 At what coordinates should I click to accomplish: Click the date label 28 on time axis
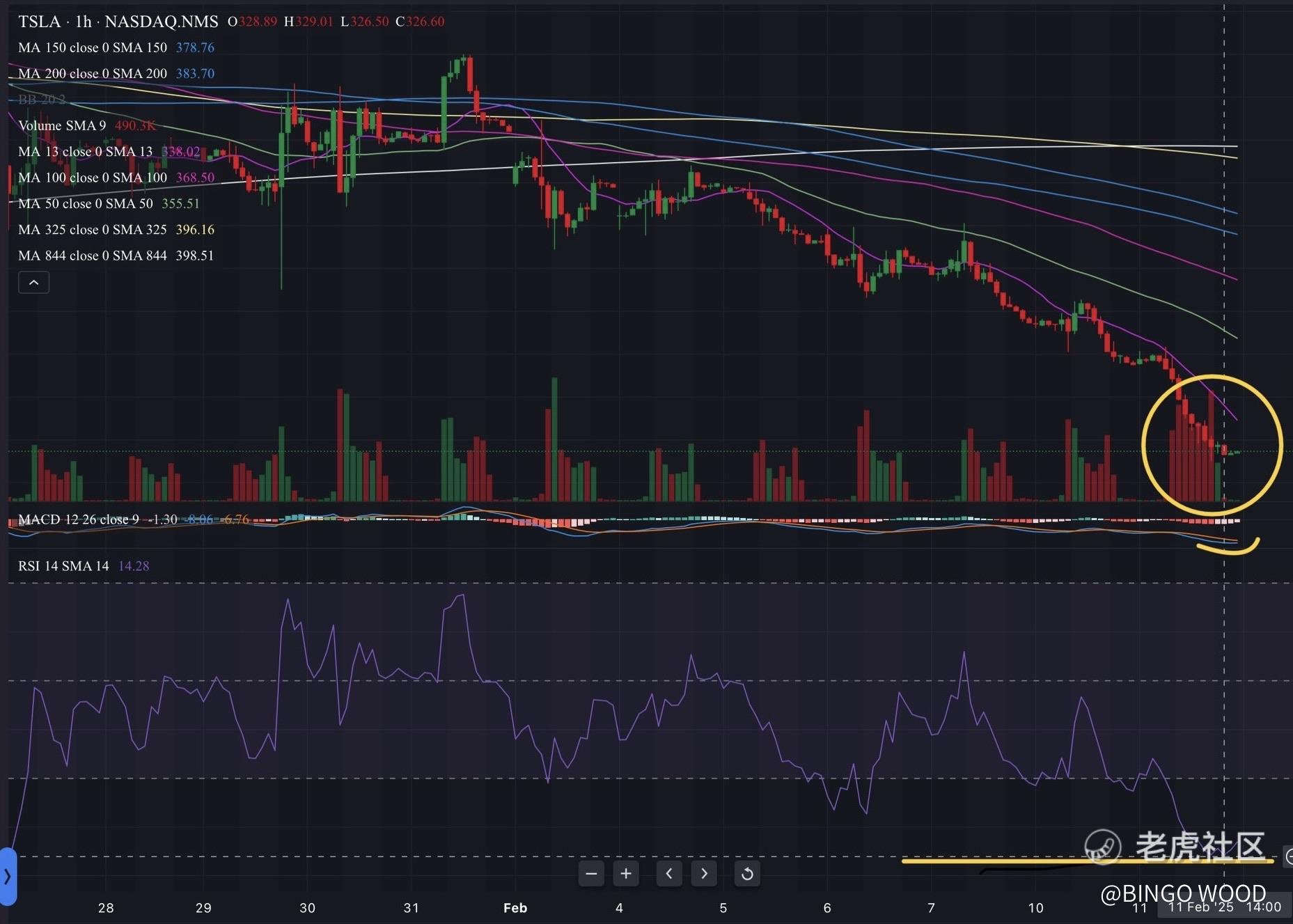[x=106, y=908]
